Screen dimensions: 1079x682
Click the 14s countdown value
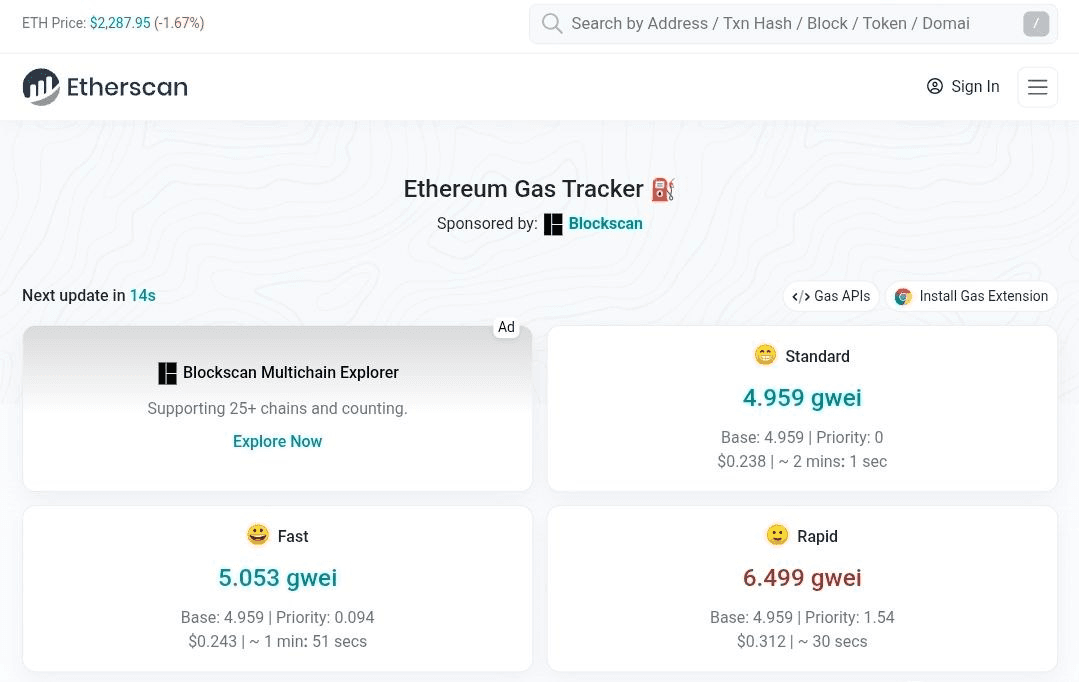[142, 295]
